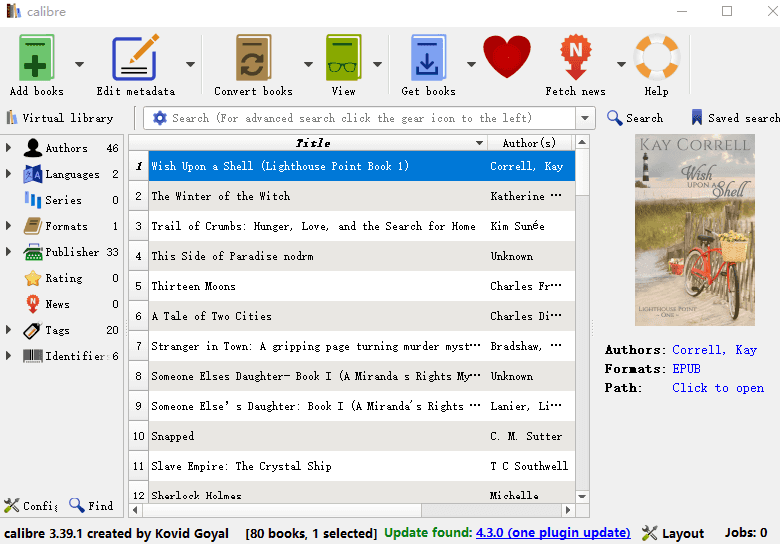Open the Edit metadata tool

pos(135,58)
